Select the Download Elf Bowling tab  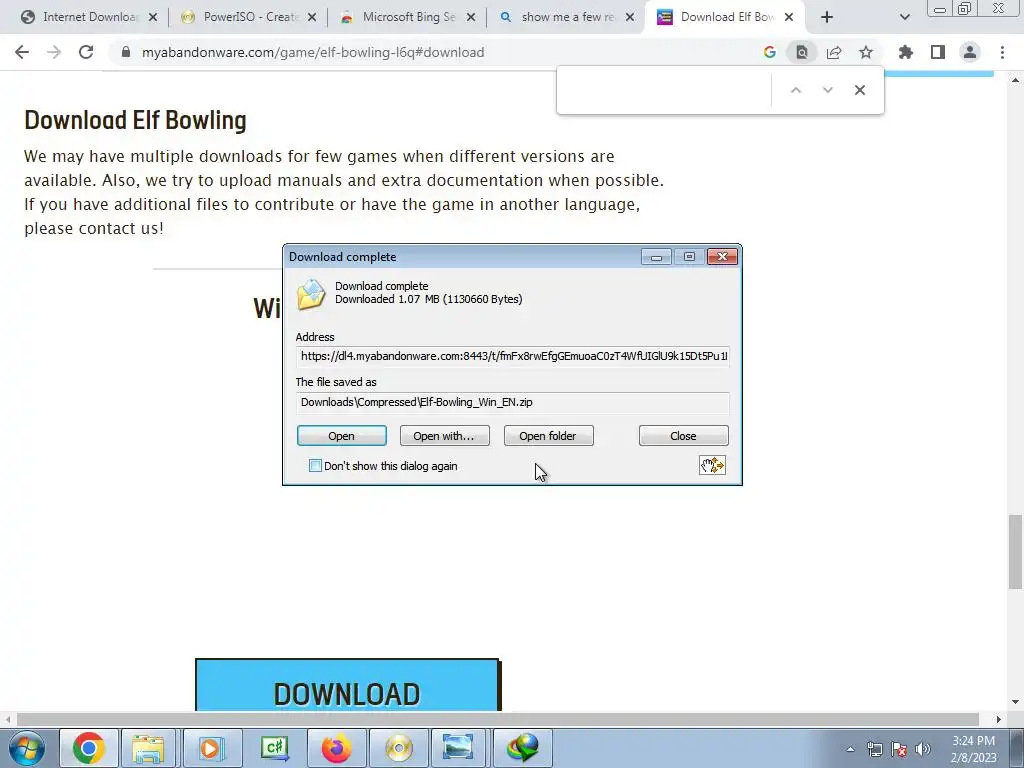click(x=725, y=17)
